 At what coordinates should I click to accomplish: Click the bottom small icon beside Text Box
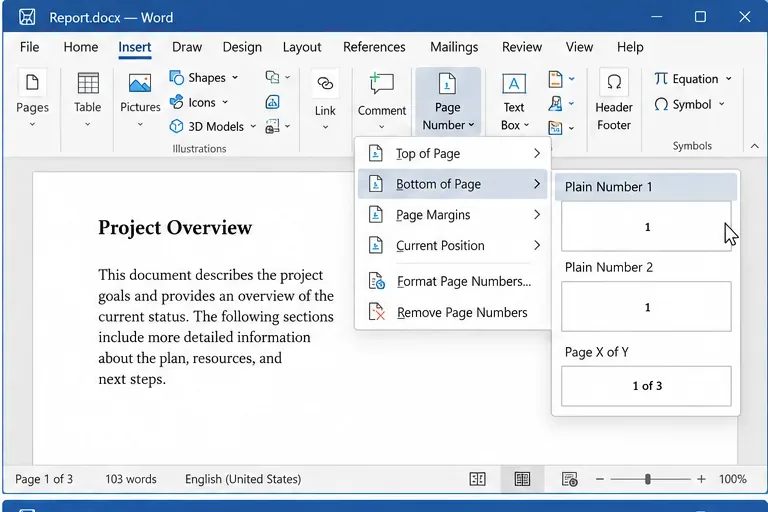tap(555, 128)
